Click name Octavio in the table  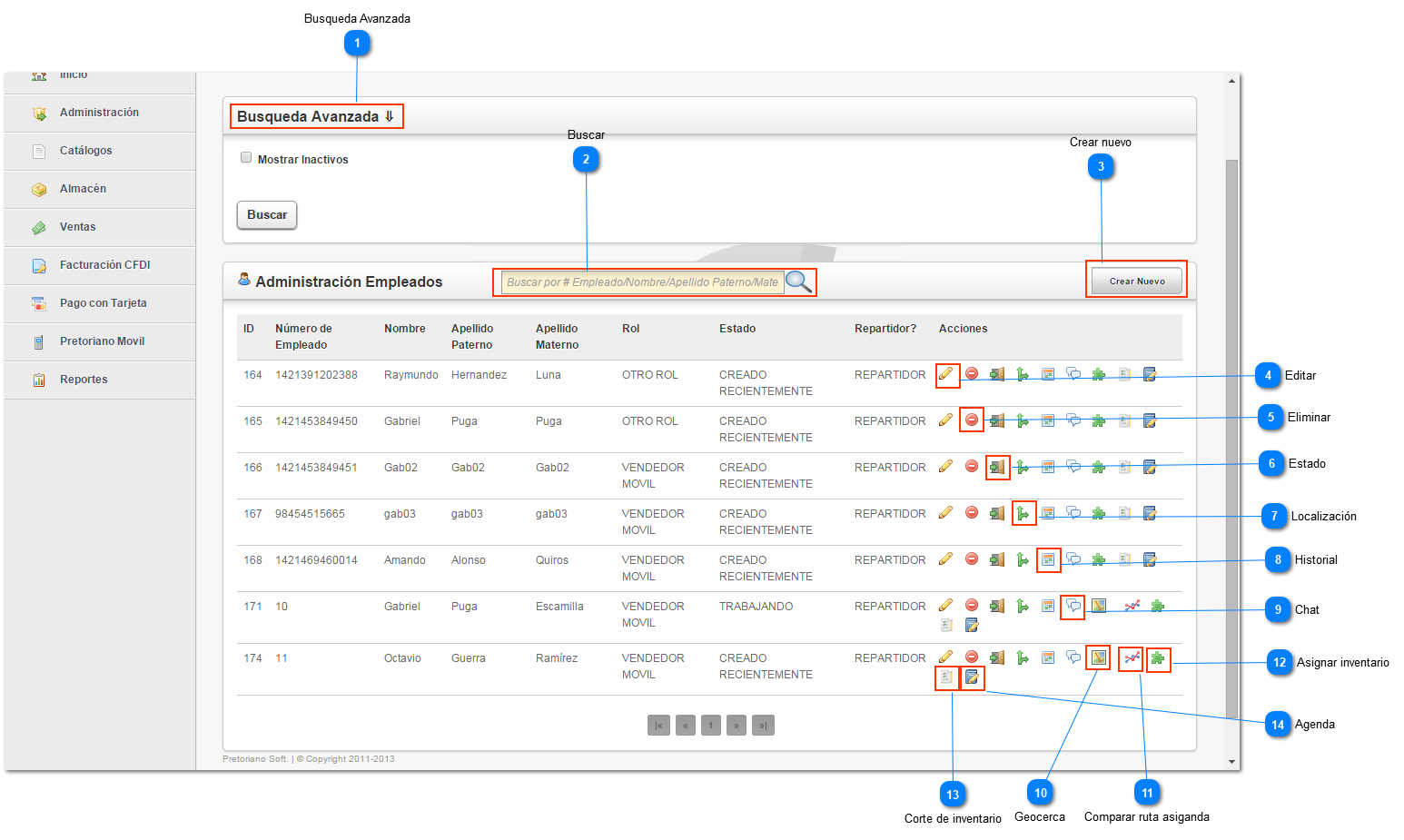(402, 658)
